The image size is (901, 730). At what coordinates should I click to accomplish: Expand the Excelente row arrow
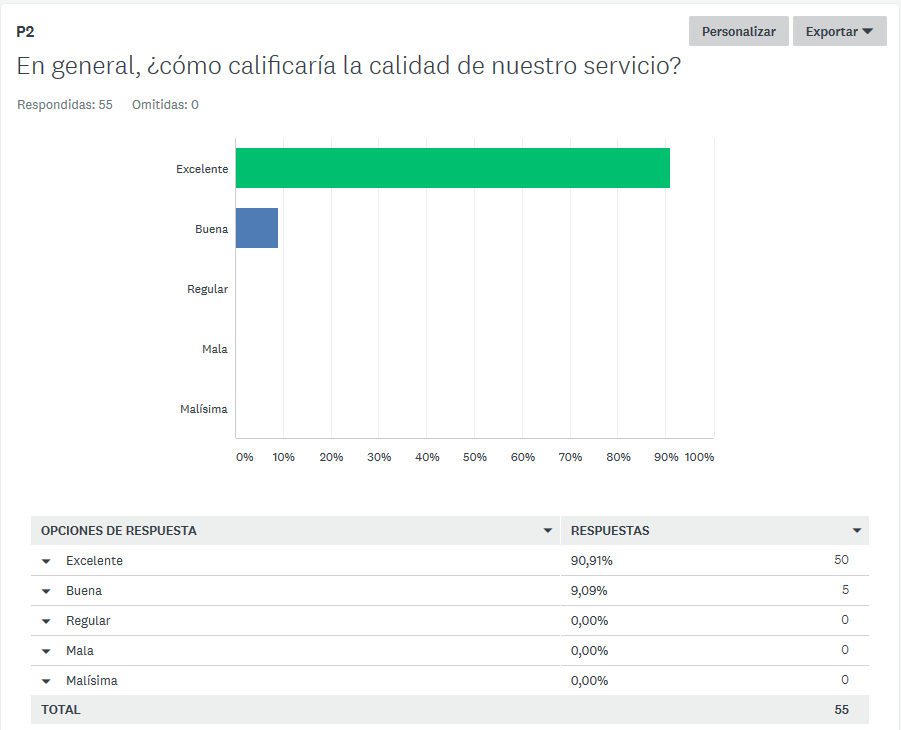[x=46, y=561]
